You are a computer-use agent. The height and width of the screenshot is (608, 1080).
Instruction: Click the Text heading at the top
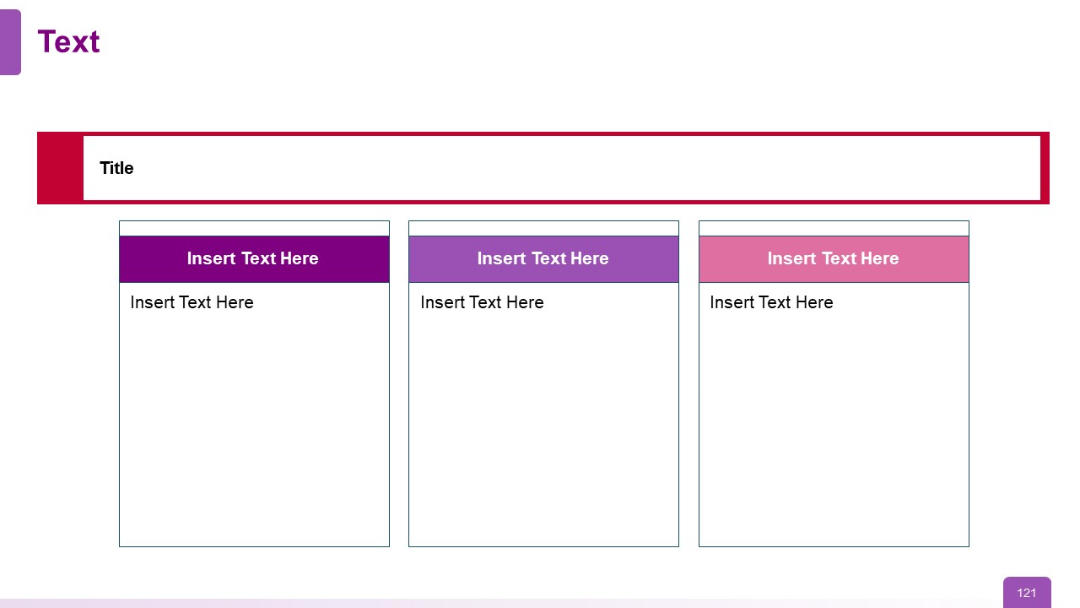(68, 42)
